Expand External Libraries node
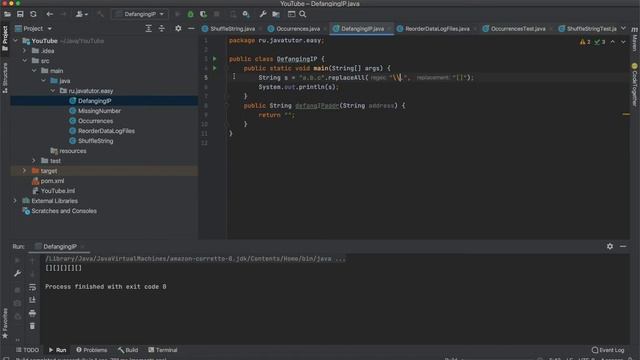Screen dimensions: 640x360 (16, 201)
